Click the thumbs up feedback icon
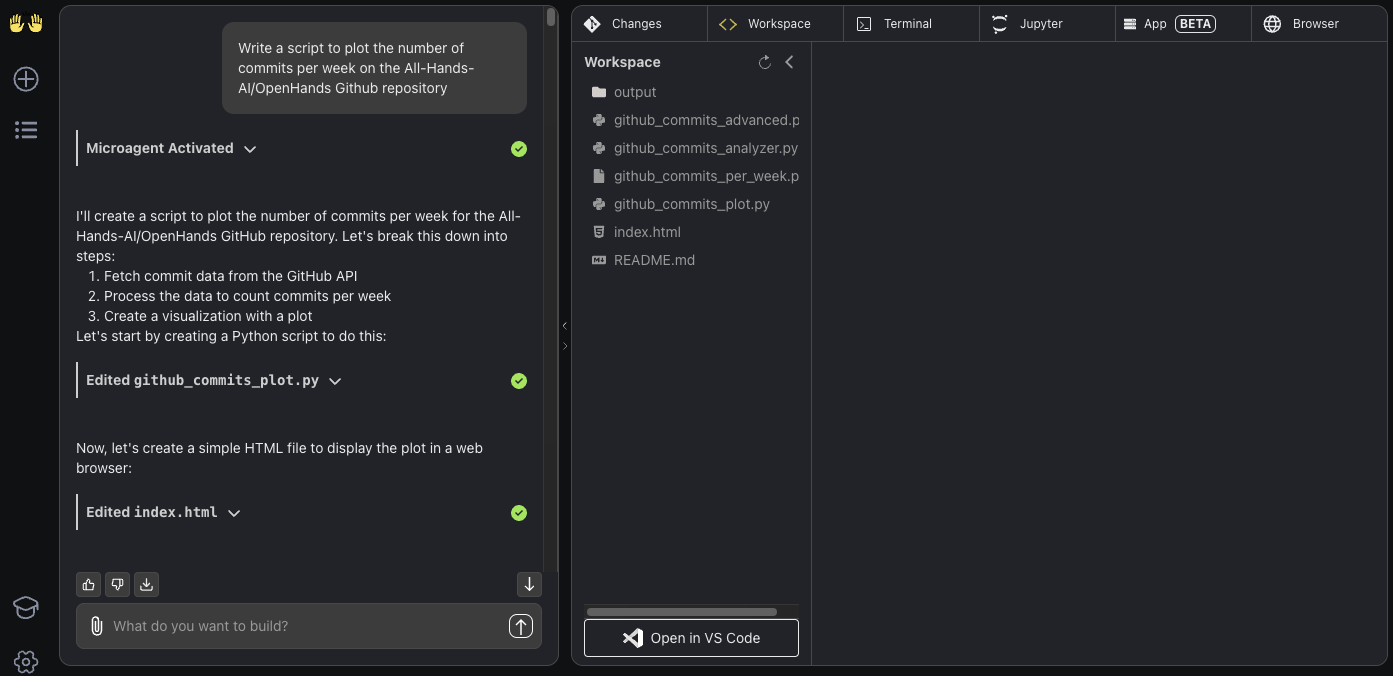 pyautogui.click(x=89, y=584)
